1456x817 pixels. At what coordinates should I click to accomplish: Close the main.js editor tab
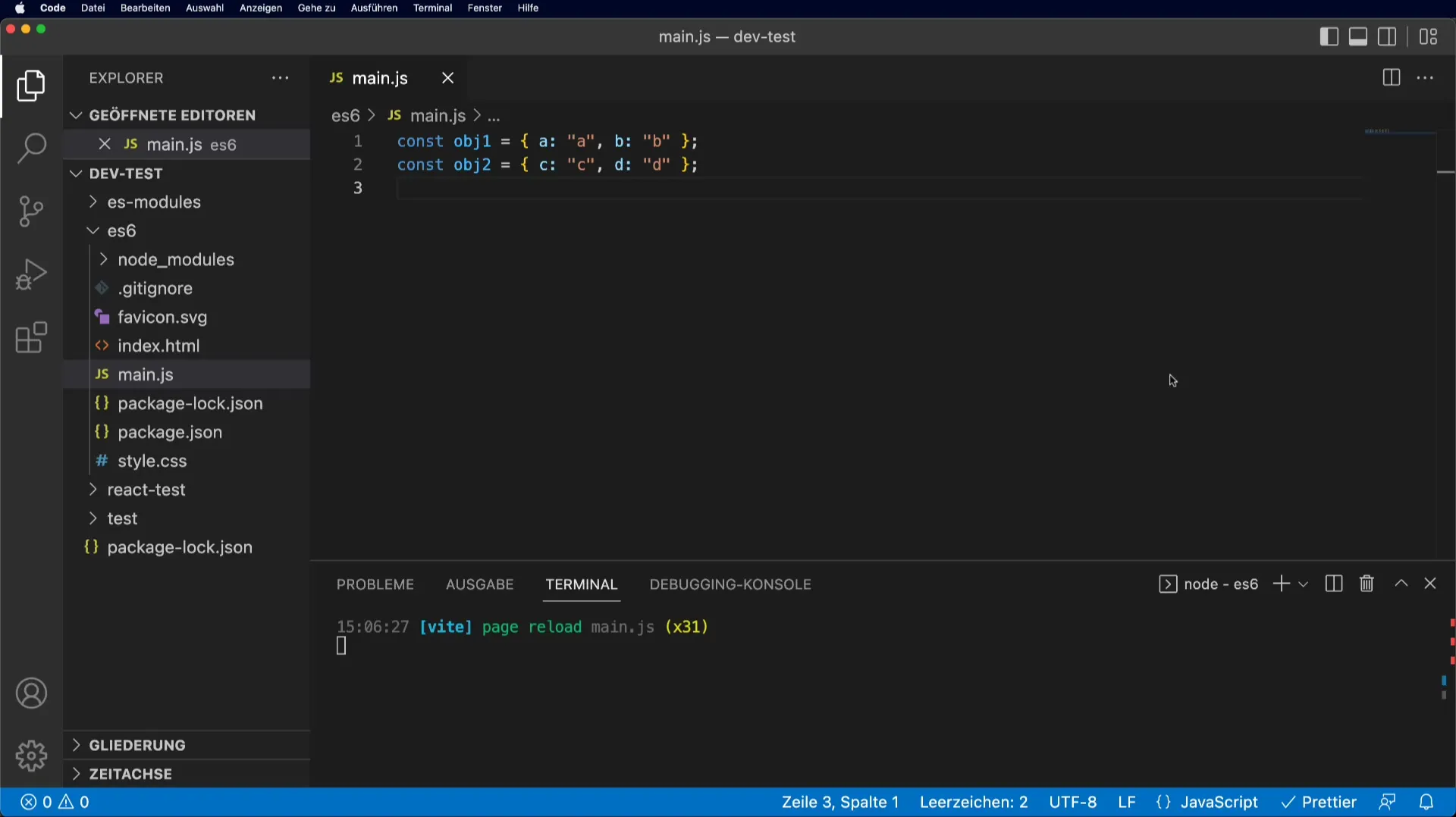click(x=447, y=78)
